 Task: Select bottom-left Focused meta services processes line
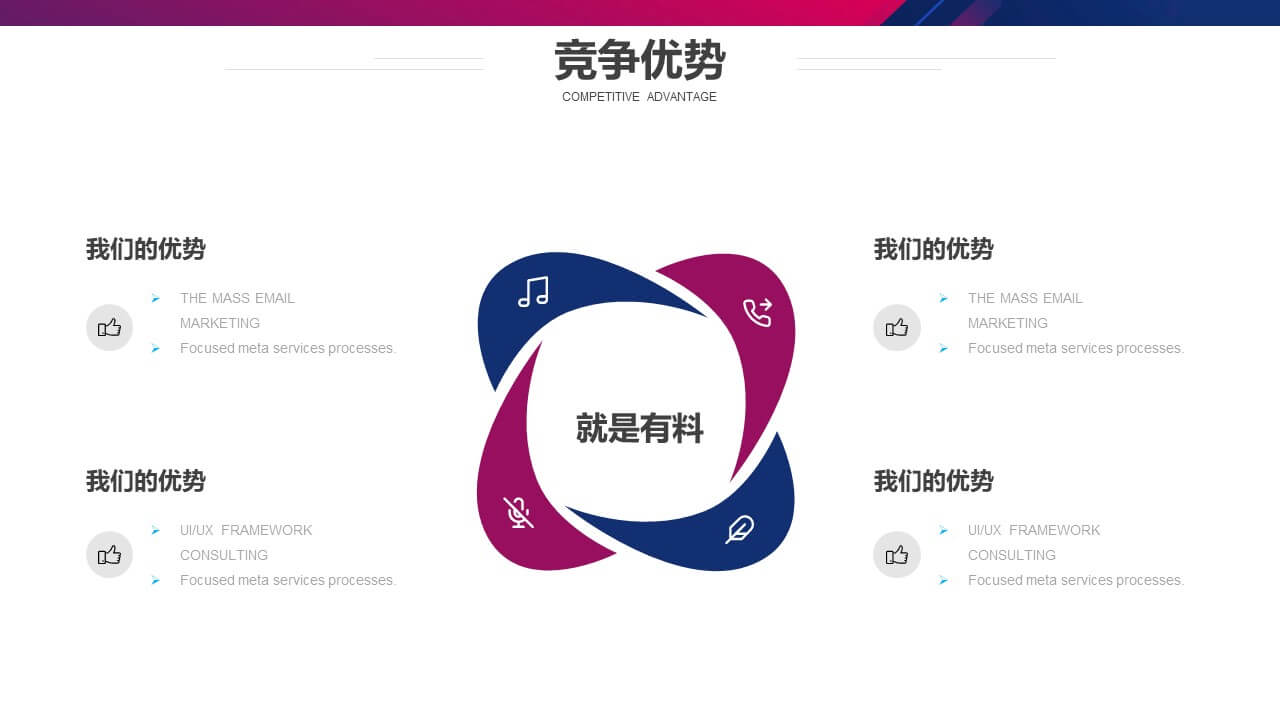(x=288, y=580)
